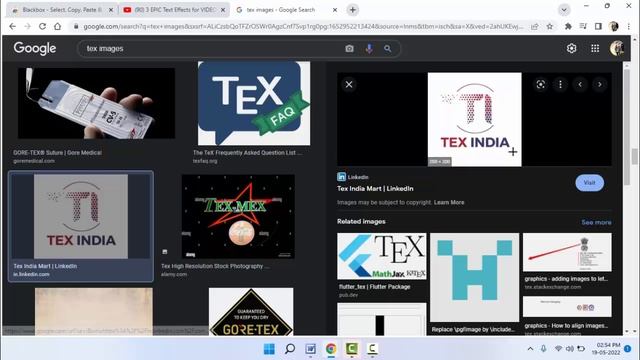The width and height of the screenshot is (640, 360).
Task: Click the preview panel scrollbar
Action: (x=627, y=127)
